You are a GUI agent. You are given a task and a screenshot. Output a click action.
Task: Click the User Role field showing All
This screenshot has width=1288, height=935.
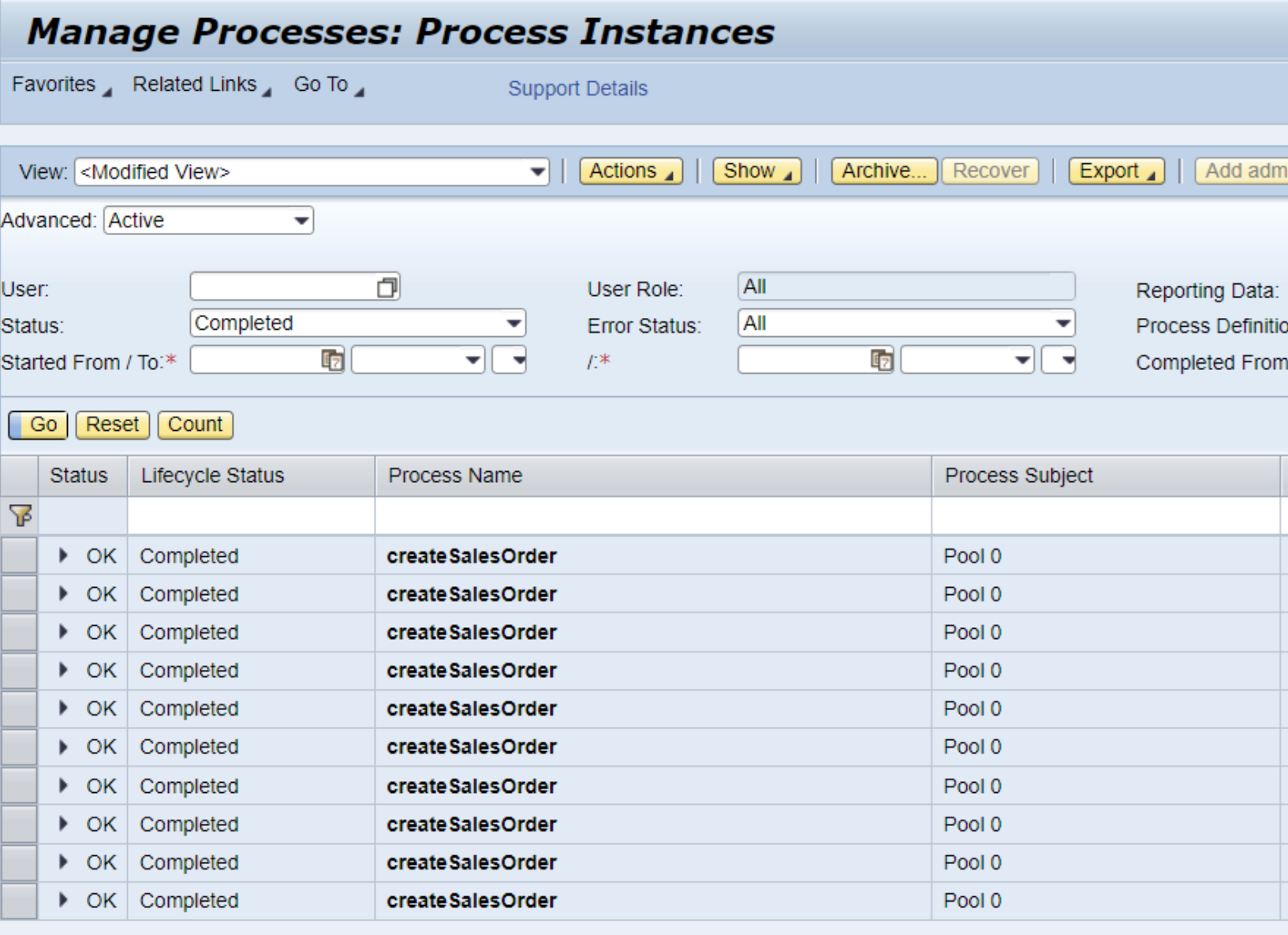[x=906, y=286]
